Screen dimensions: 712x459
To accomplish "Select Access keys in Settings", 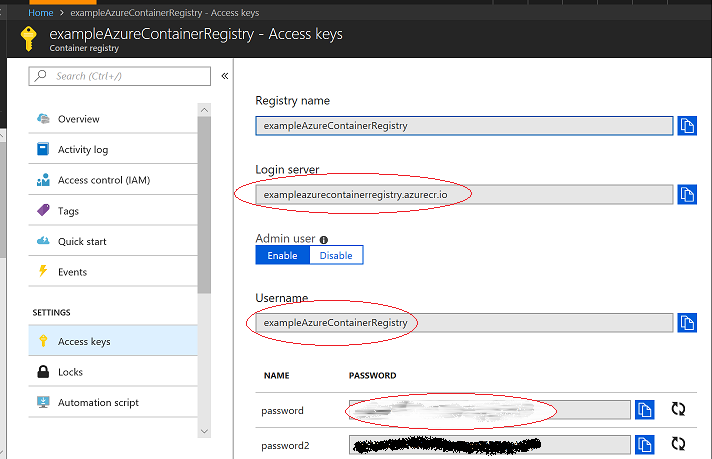I will point(113,341).
